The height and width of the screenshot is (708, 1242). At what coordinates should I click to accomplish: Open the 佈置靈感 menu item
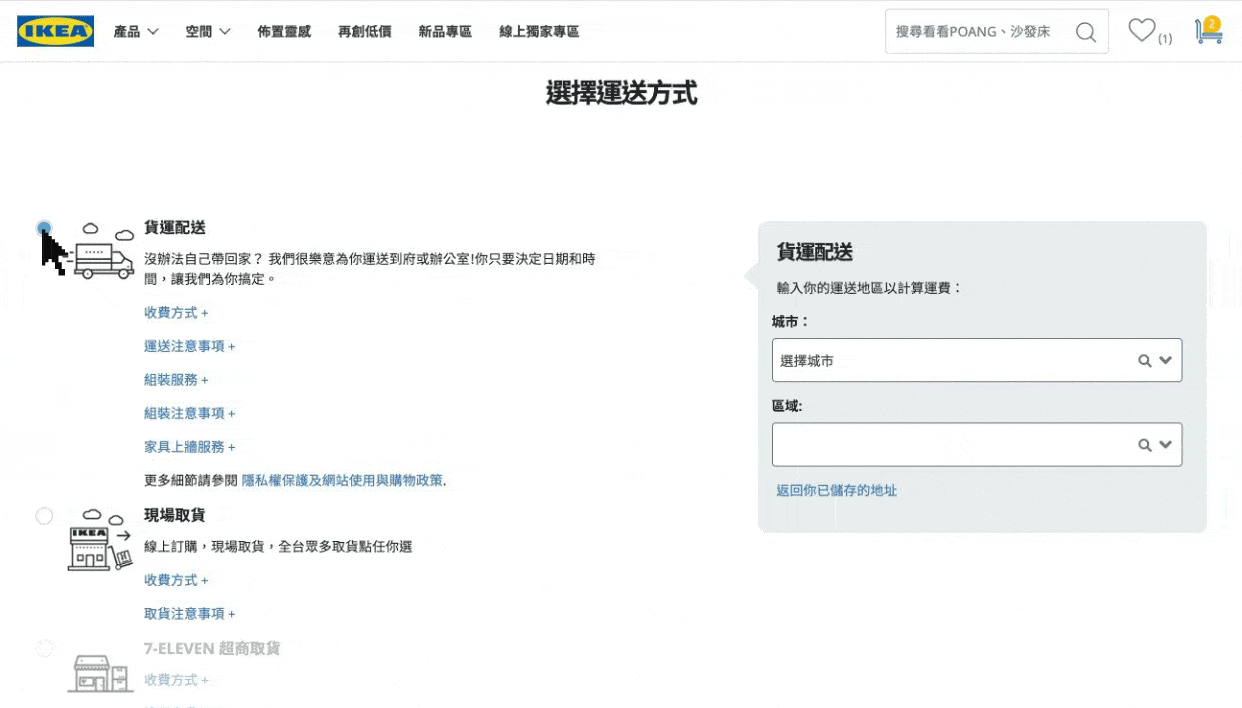(x=284, y=32)
